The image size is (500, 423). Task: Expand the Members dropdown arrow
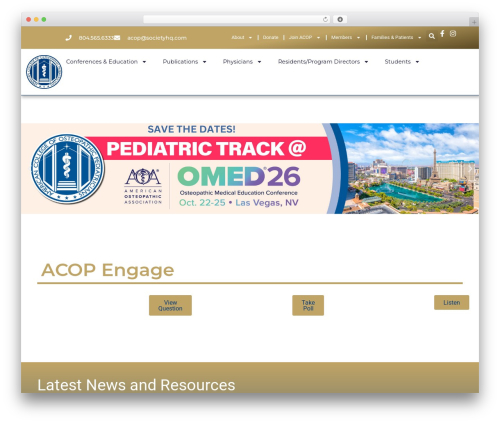point(358,38)
